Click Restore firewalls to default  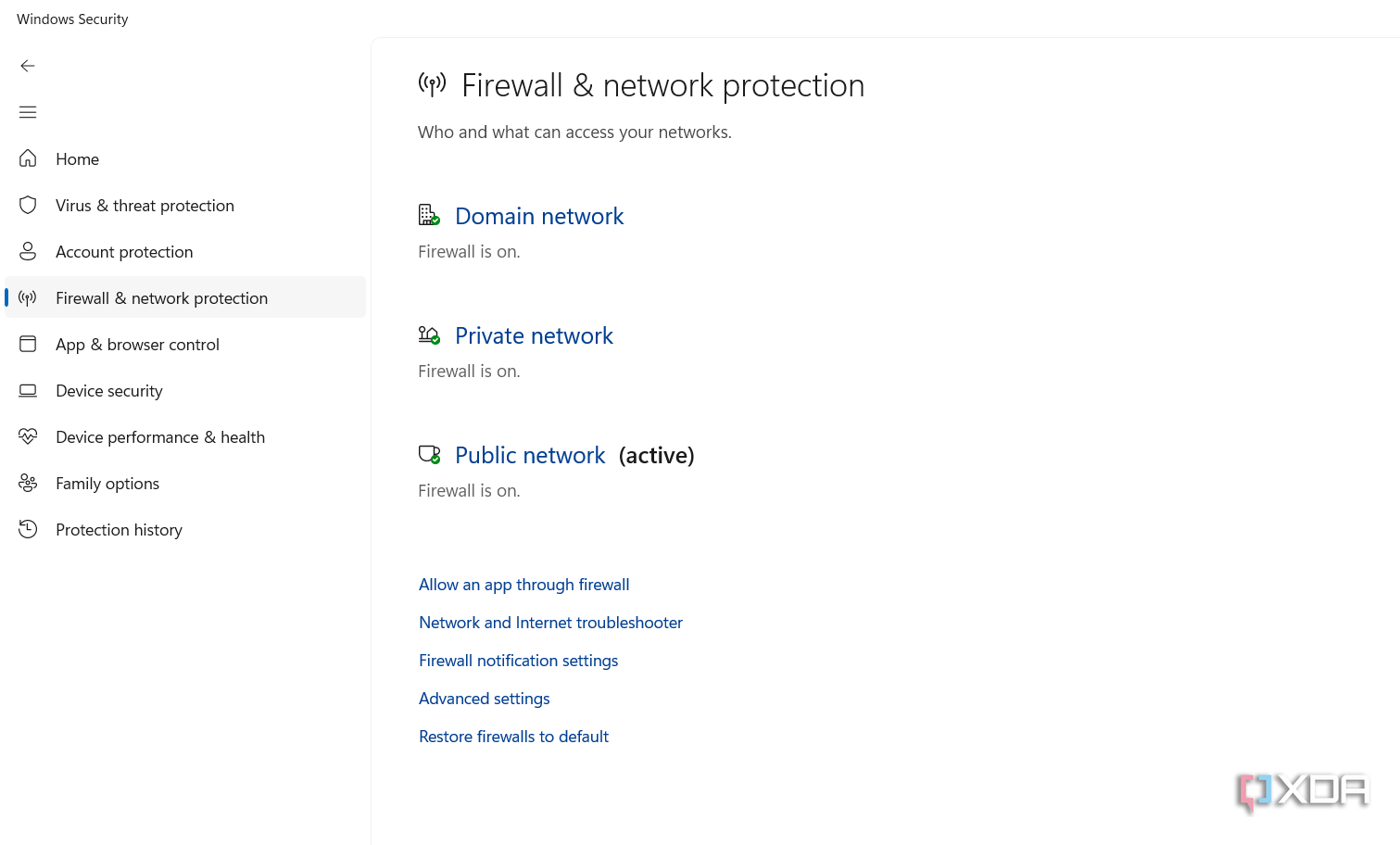[x=513, y=736]
